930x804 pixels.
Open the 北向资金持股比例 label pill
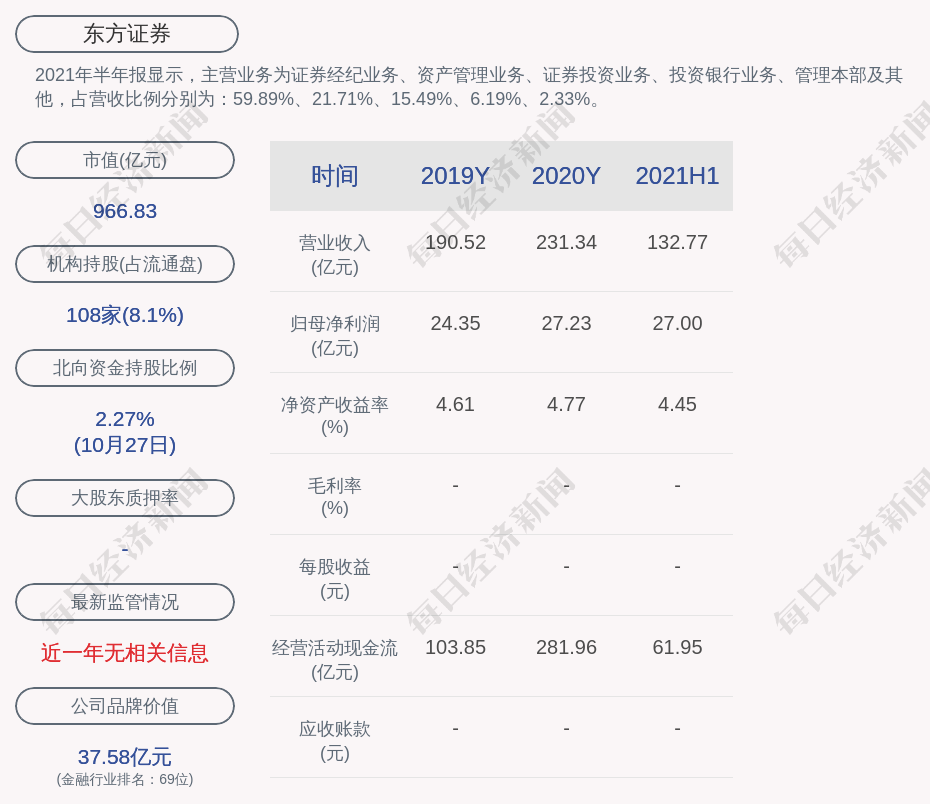click(125, 368)
